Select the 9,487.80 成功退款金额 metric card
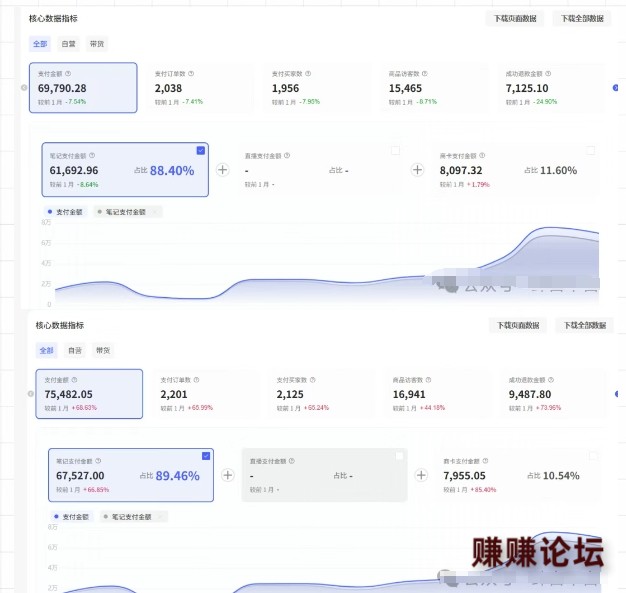Image resolution: width=626 pixels, height=593 pixels. point(554,394)
